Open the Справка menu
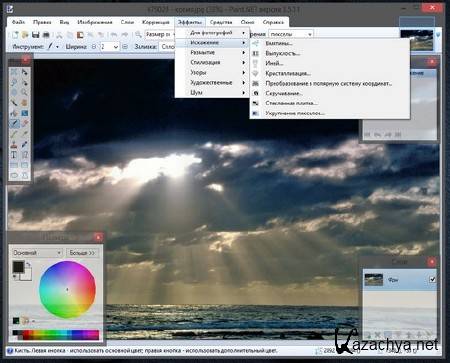 tap(273, 22)
